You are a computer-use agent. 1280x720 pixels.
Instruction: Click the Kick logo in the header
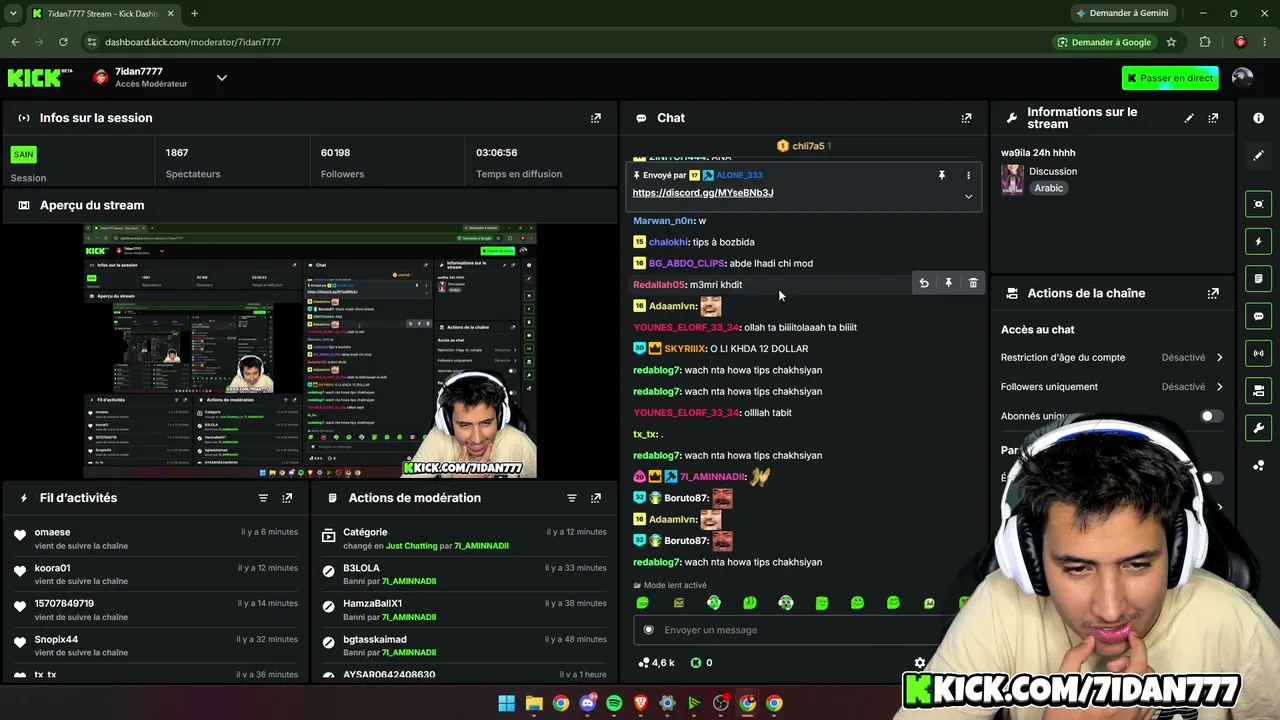click(40, 77)
